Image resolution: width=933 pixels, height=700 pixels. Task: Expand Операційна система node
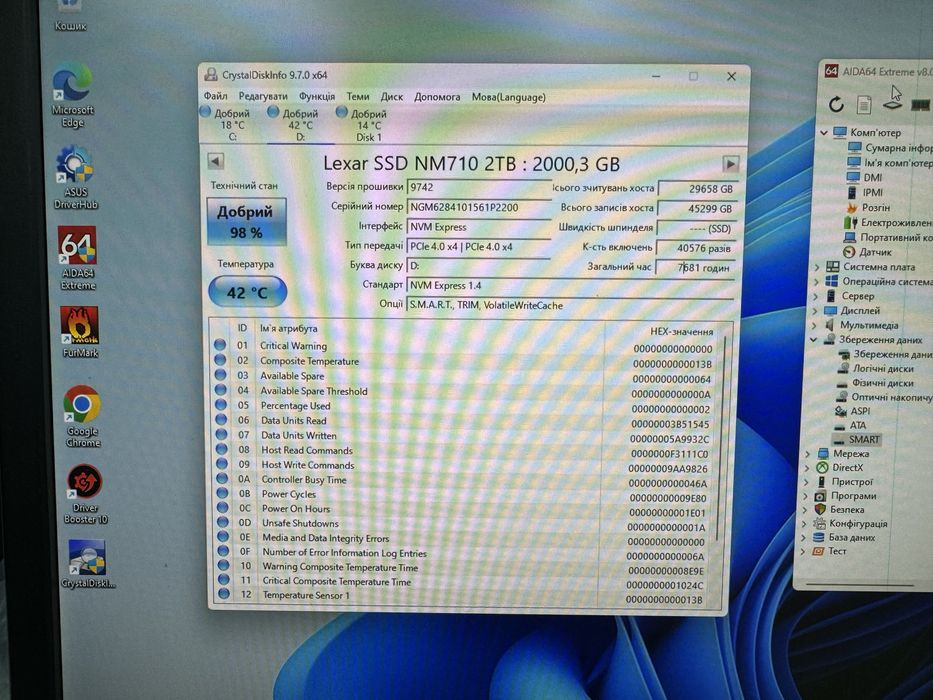[816, 282]
